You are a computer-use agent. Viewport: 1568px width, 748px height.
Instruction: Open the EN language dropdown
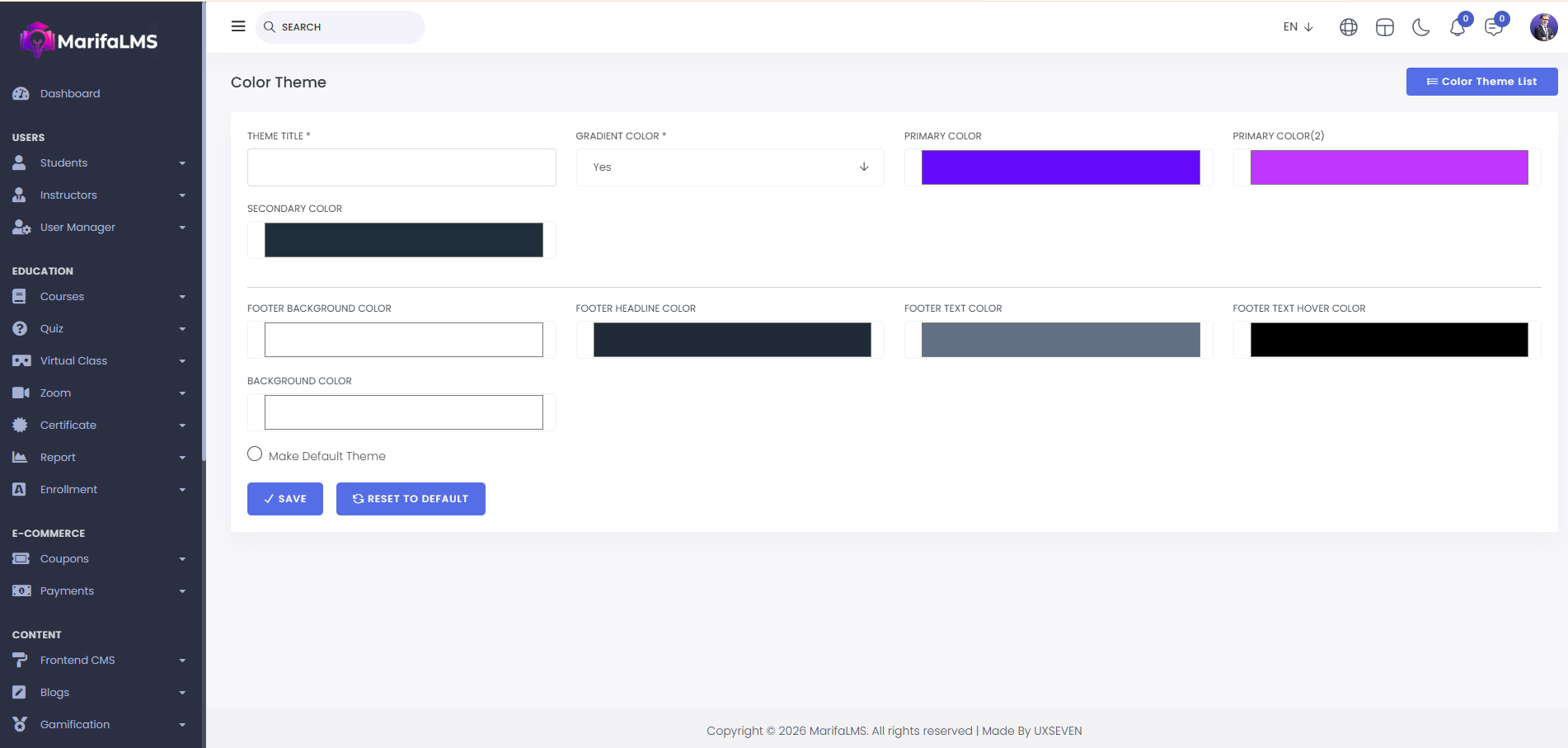pyautogui.click(x=1298, y=27)
